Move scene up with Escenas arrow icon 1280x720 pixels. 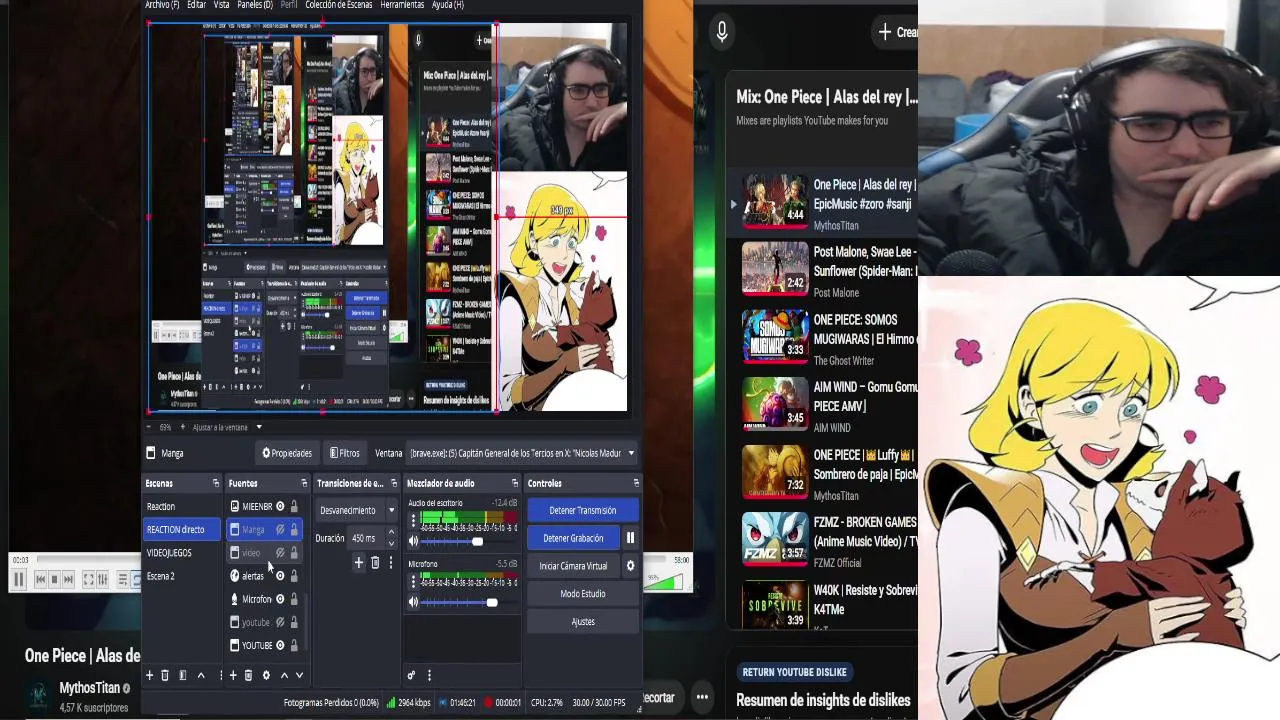(201, 676)
